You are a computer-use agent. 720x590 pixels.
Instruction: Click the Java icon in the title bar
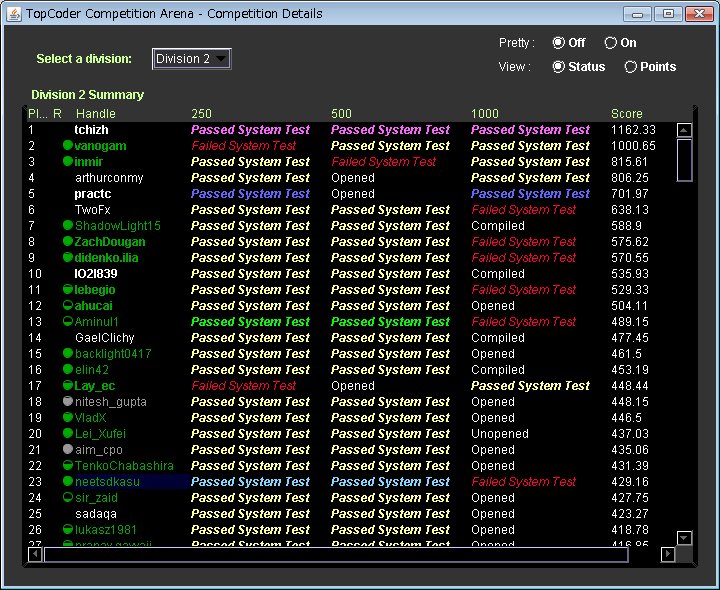pyautogui.click(x=14, y=14)
